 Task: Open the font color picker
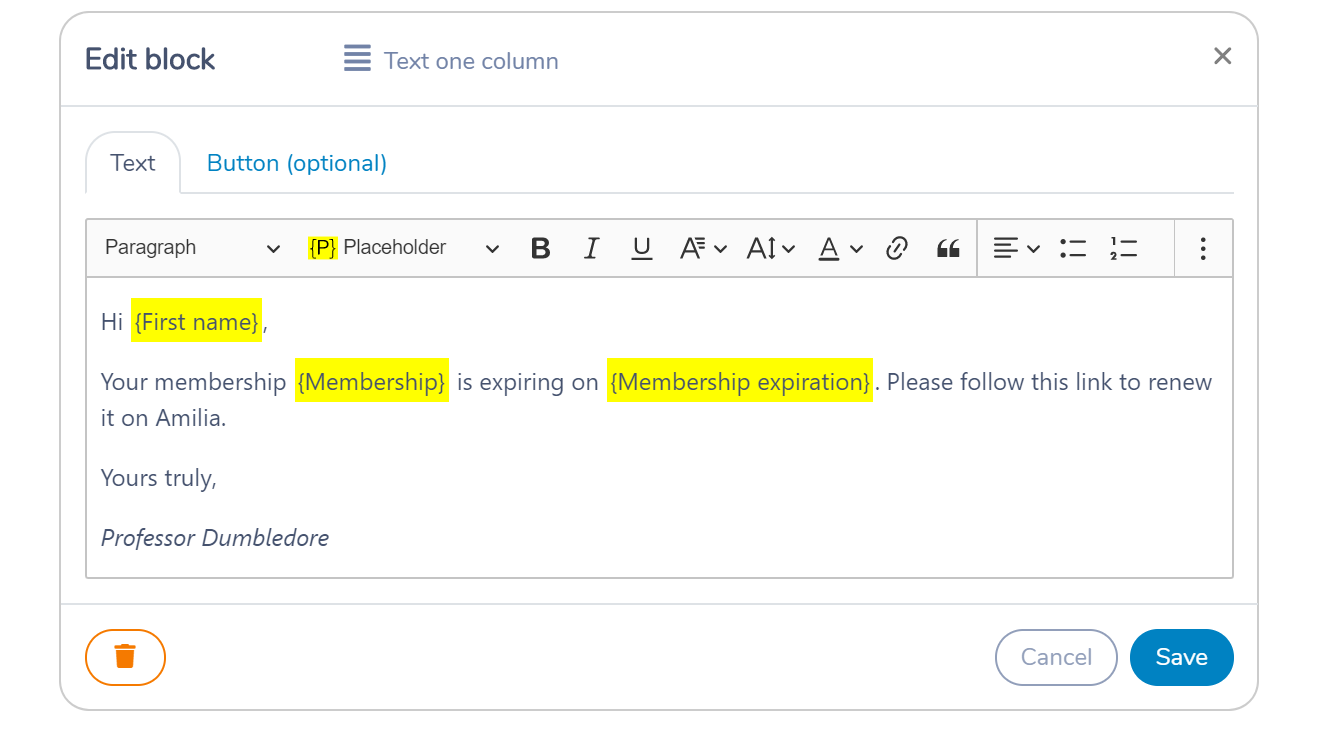[x=839, y=248]
